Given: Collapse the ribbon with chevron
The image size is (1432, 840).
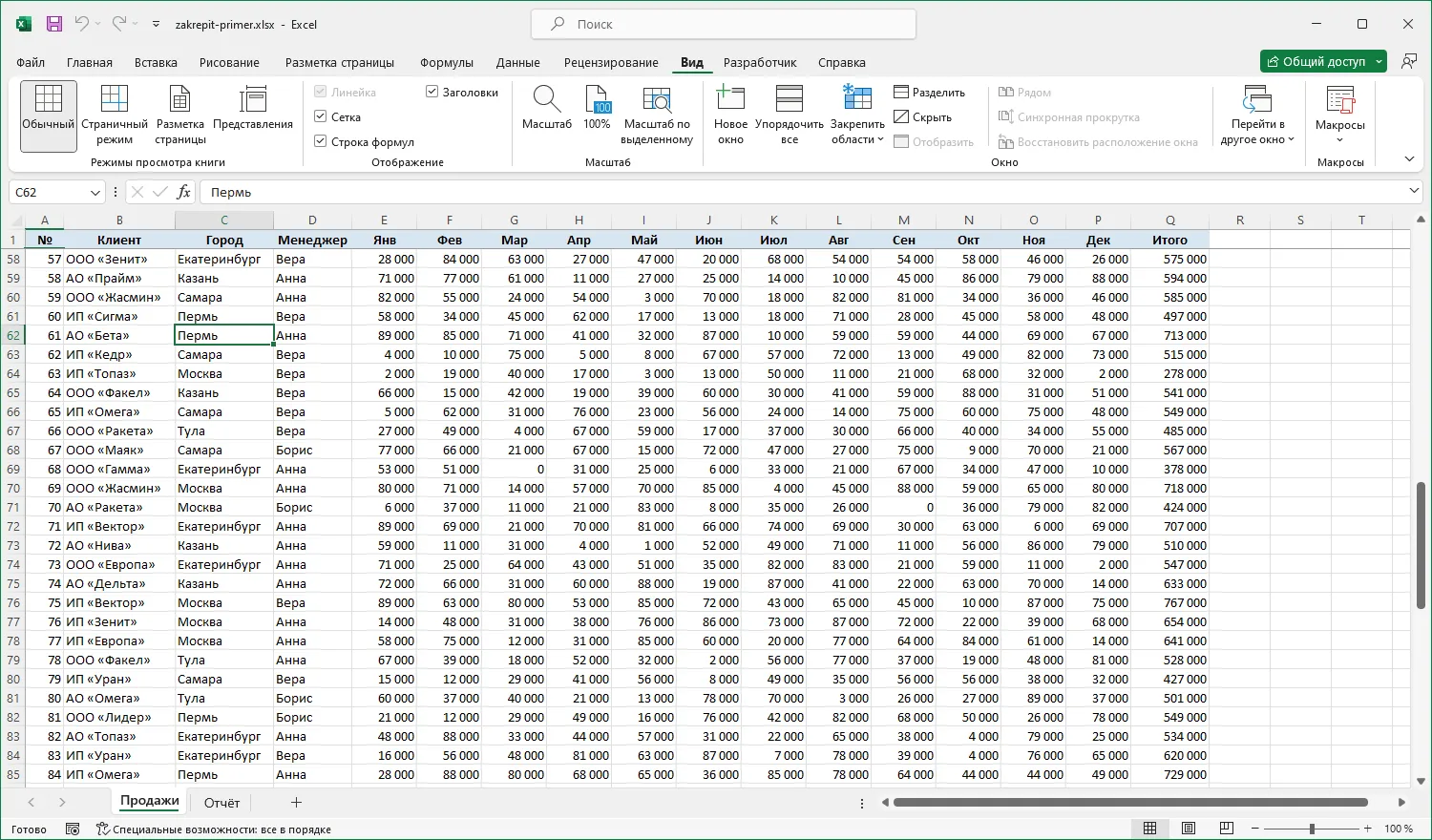Looking at the screenshot, I should [x=1409, y=159].
